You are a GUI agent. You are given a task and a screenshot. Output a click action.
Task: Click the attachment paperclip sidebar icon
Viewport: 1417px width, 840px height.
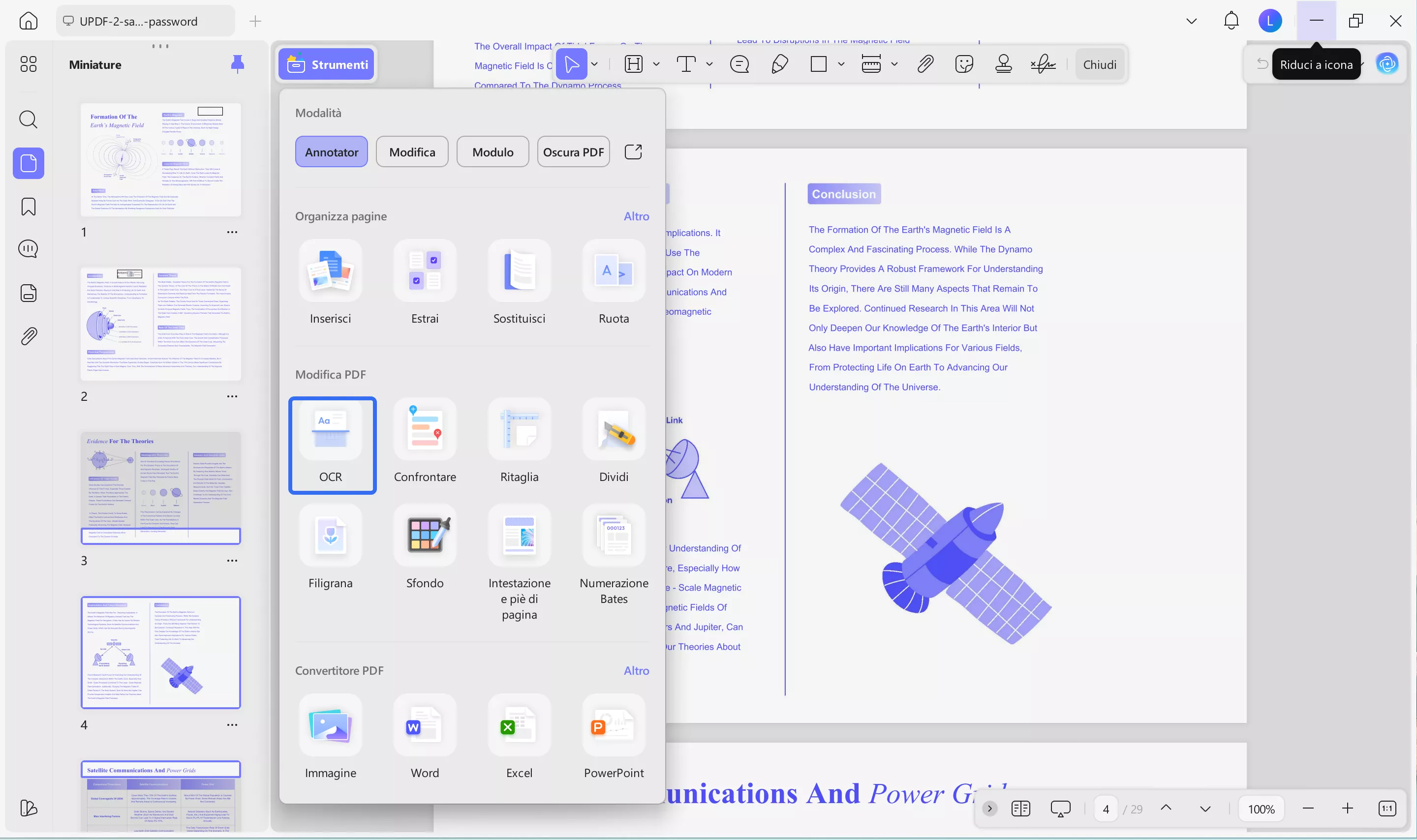coord(29,337)
